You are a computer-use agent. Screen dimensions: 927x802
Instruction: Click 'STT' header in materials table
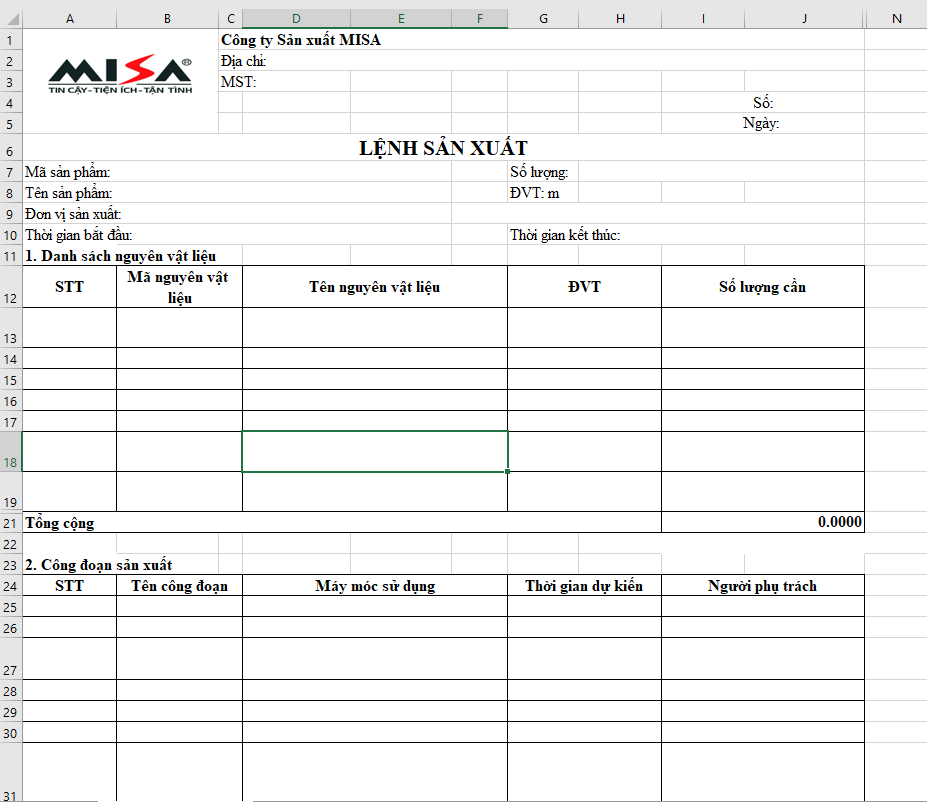(69, 287)
